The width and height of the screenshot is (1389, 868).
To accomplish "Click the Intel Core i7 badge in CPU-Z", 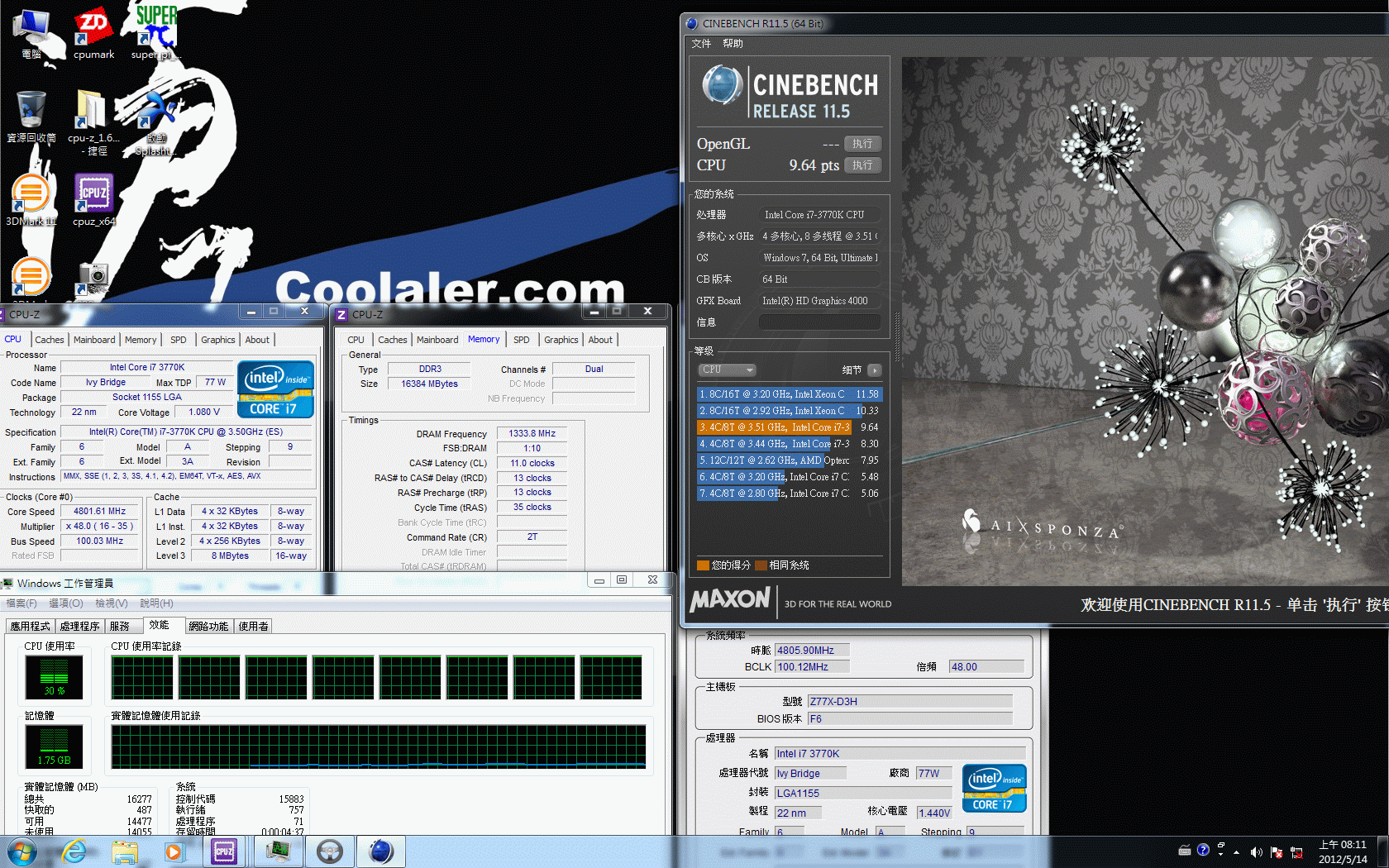I will point(276,389).
